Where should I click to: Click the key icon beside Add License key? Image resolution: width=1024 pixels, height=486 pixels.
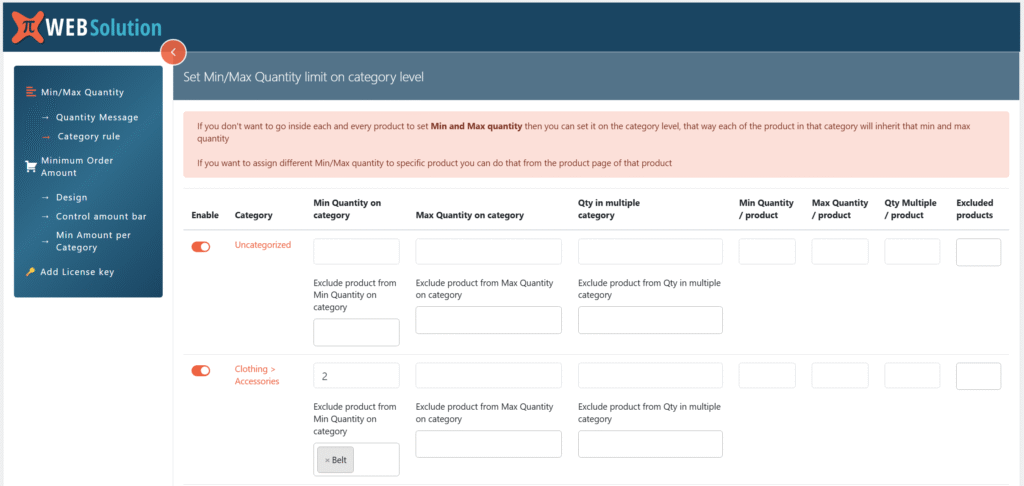point(30,272)
